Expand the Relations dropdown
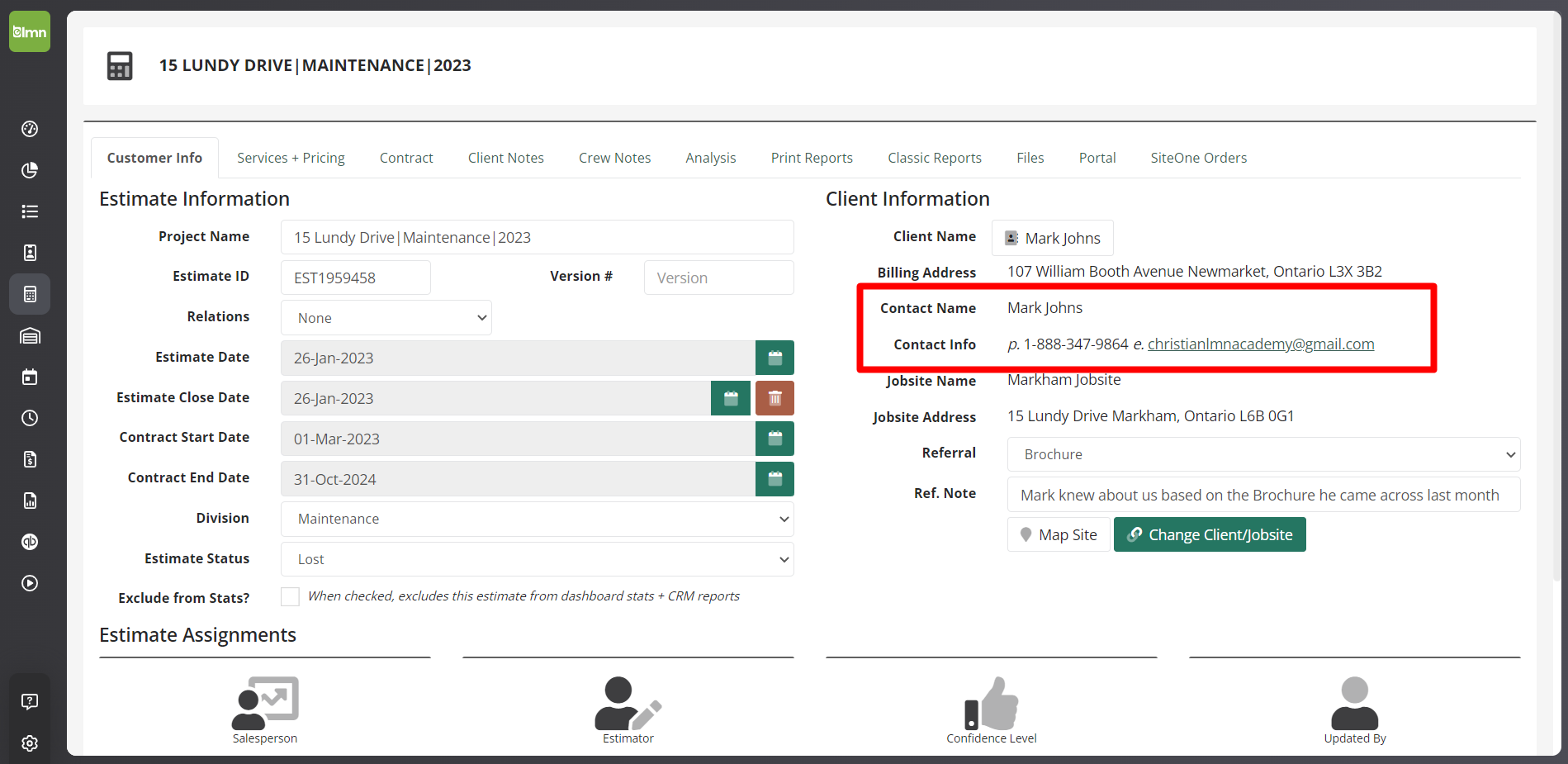 (x=386, y=318)
